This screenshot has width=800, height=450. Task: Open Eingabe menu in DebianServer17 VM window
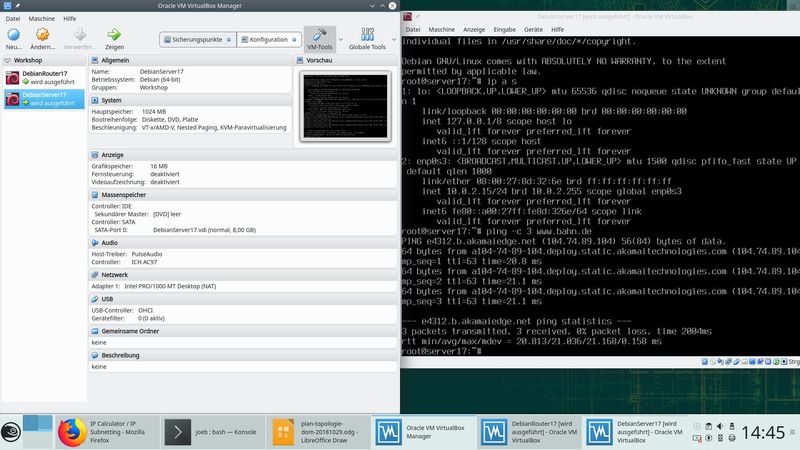[x=504, y=30]
